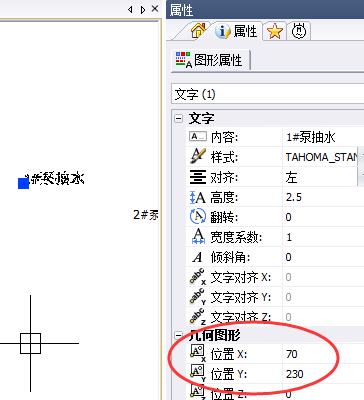Image resolution: width=364 pixels, height=400 pixels.
Task: Click the 倾斜角 oblique angle icon
Action: pos(197,257)
